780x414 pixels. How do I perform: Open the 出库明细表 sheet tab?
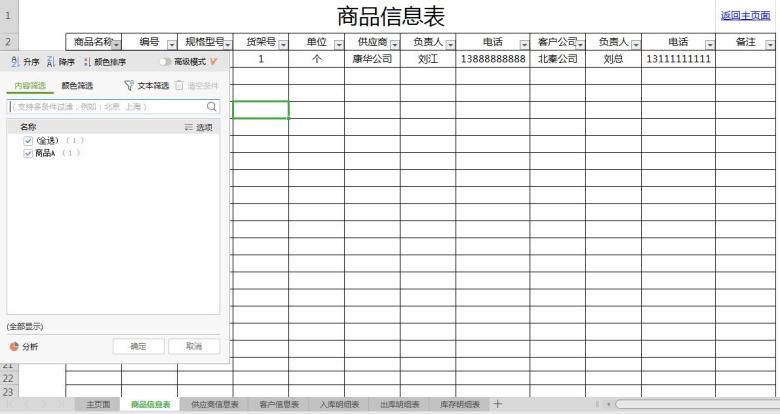pyautogui.click(x=399, y=404)
